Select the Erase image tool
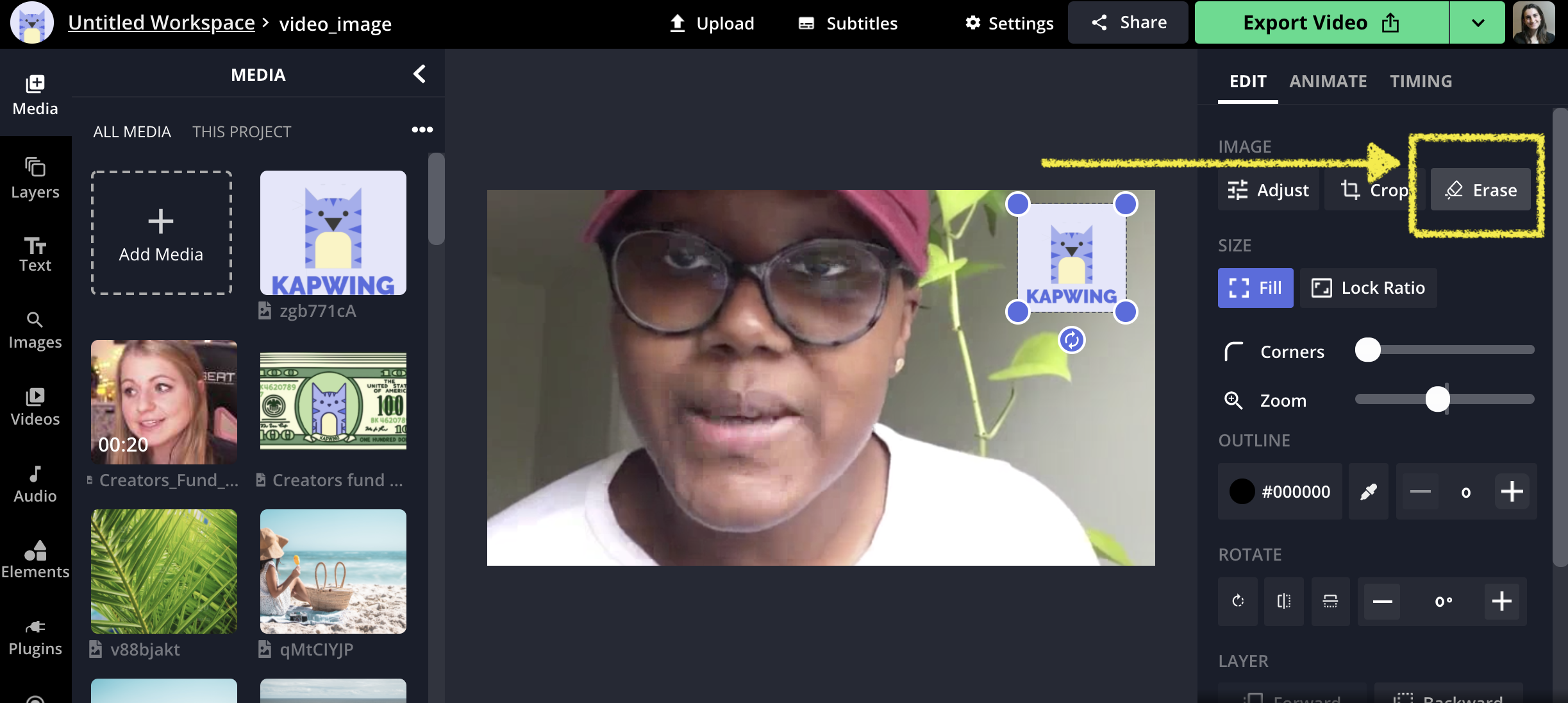Screen dimensions: 1568x703 1481,190
